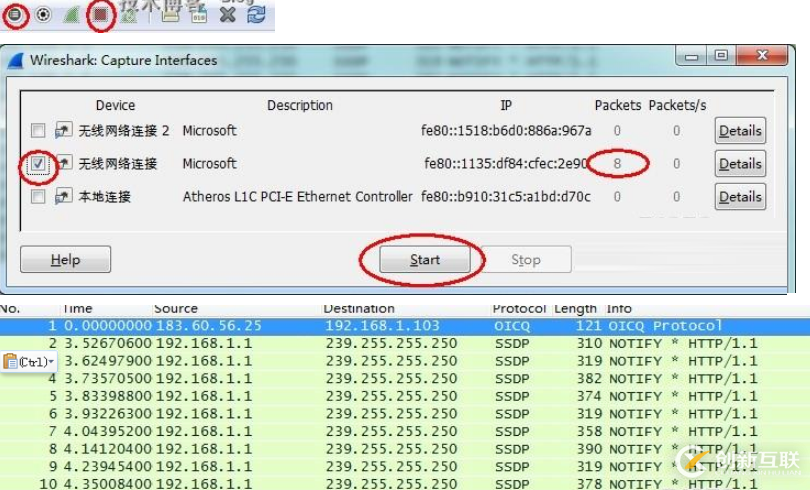Image resolution: width=810 pixels, height=490 pixels.
Task: Select the SSDP packet of length 374
Action: [405, 396]
